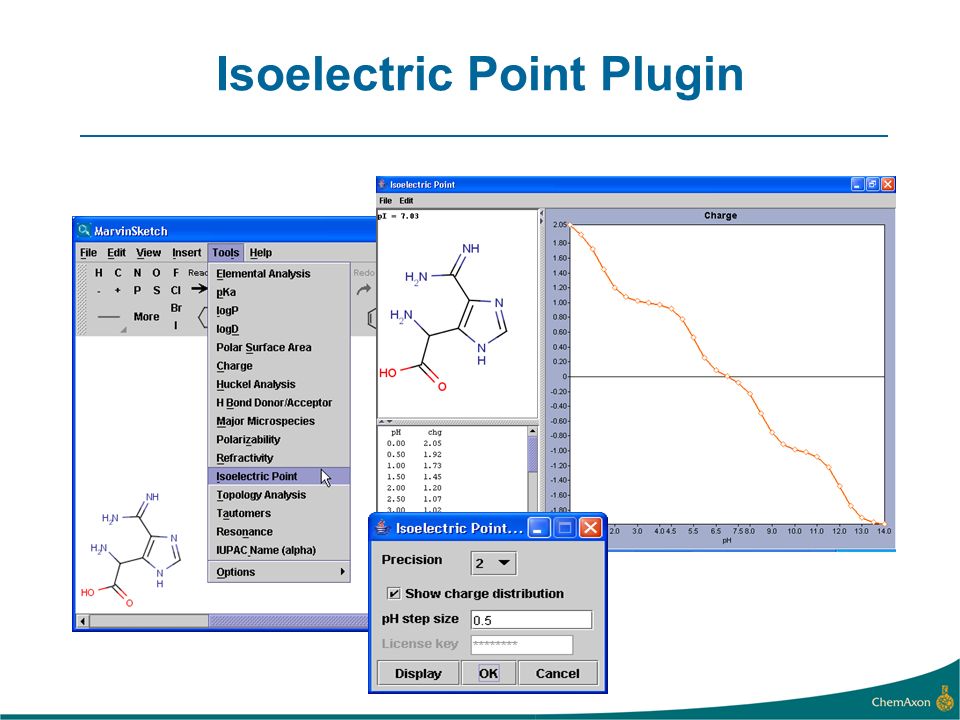Choose logD from Tools menu
Viewport: 960px width, 720px height.
[x=279, y=329]
